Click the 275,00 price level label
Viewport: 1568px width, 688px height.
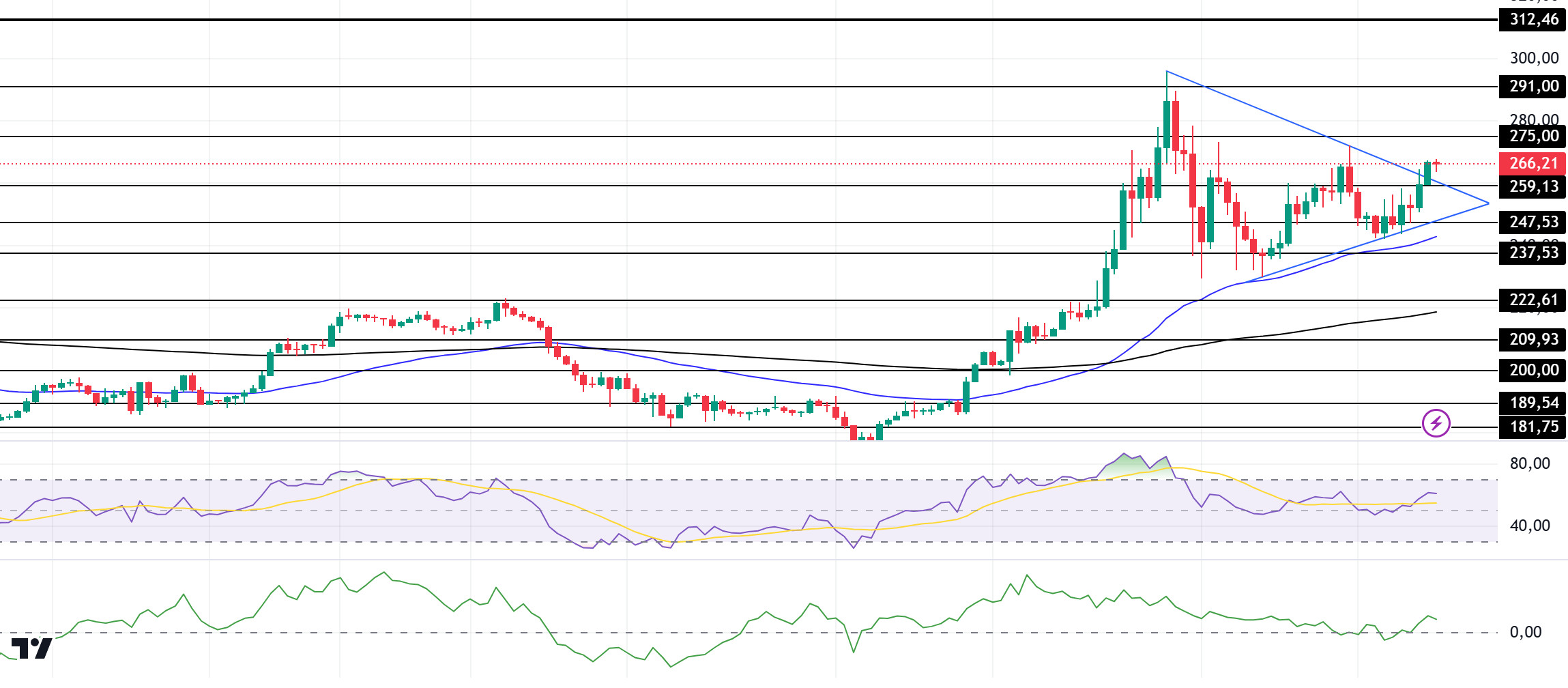click(1533, 137)
